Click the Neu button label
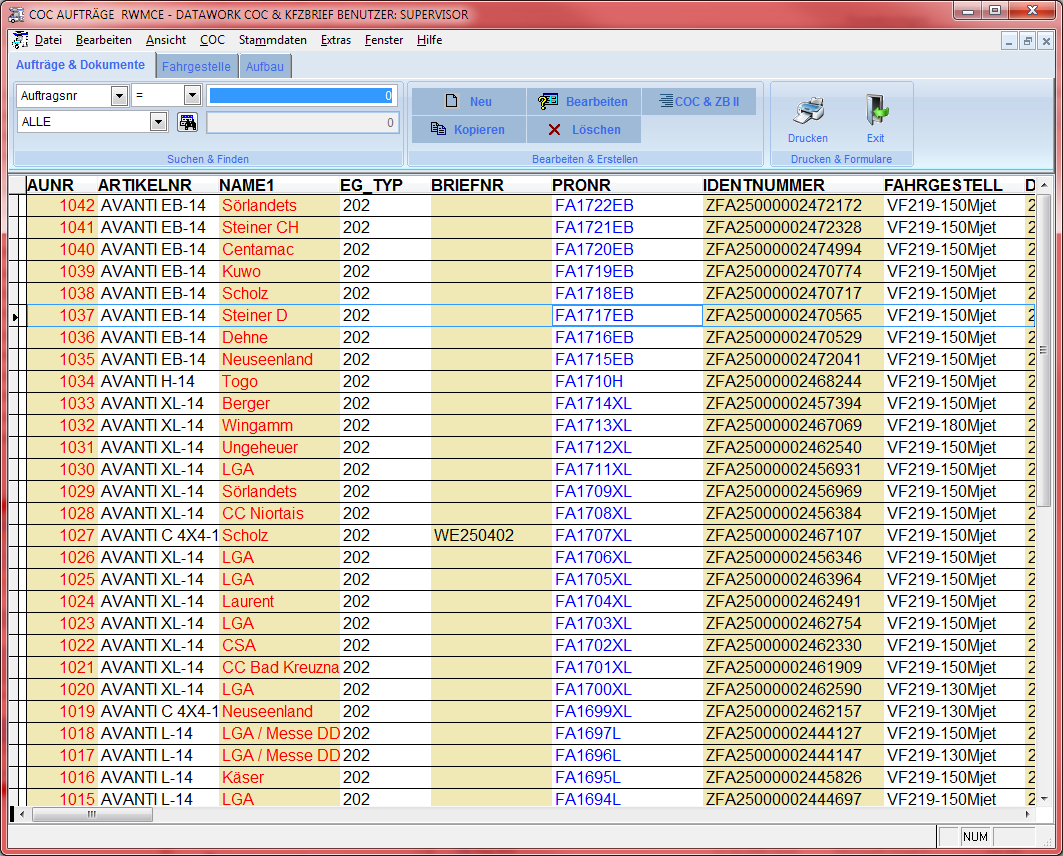 pyautogui.click(x=481, y=102)
